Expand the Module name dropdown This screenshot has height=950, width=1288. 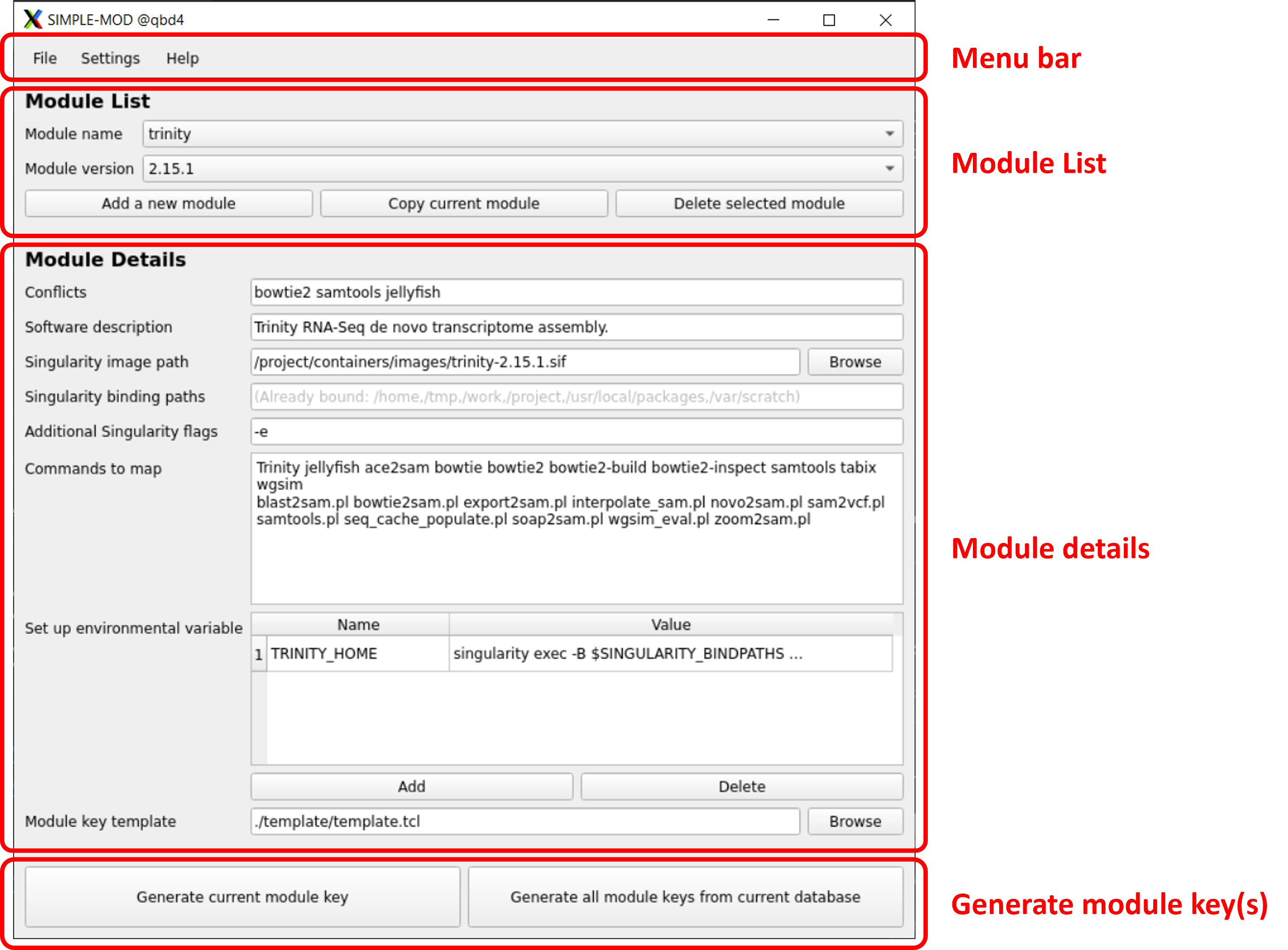tap(889, 134)
